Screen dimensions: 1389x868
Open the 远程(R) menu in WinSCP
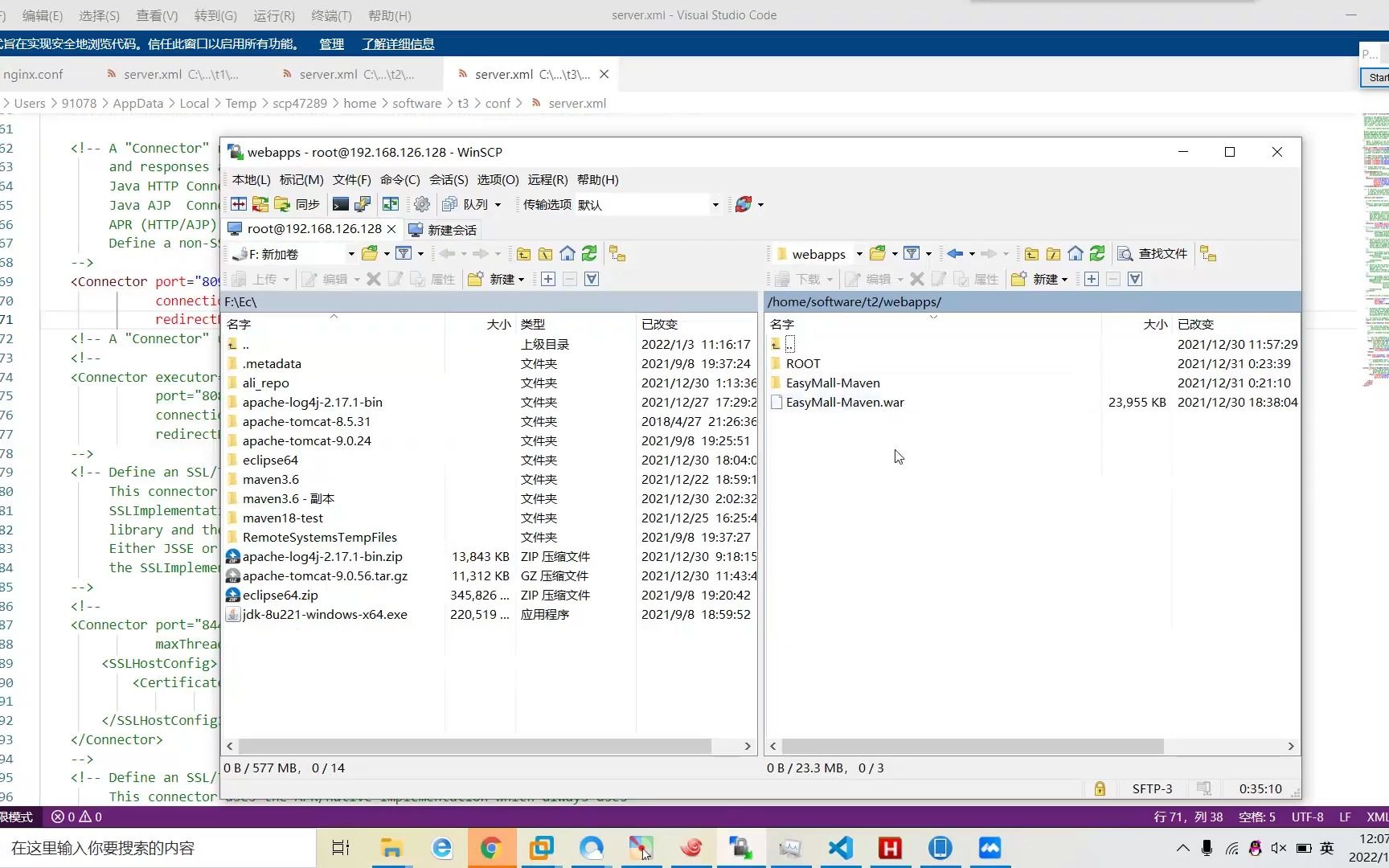coord(548,179)
